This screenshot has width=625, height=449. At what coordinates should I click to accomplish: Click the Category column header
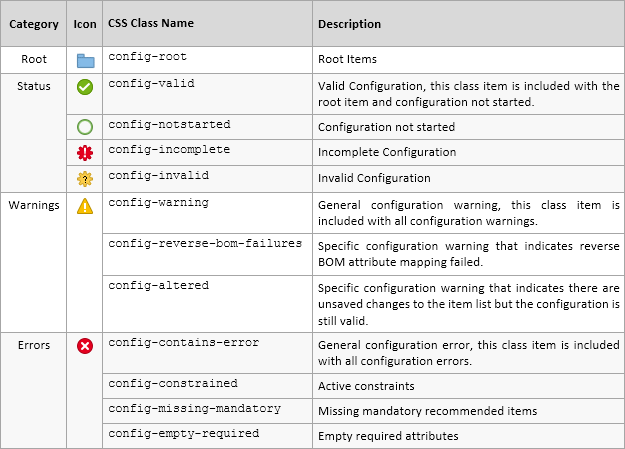[34, 24]
